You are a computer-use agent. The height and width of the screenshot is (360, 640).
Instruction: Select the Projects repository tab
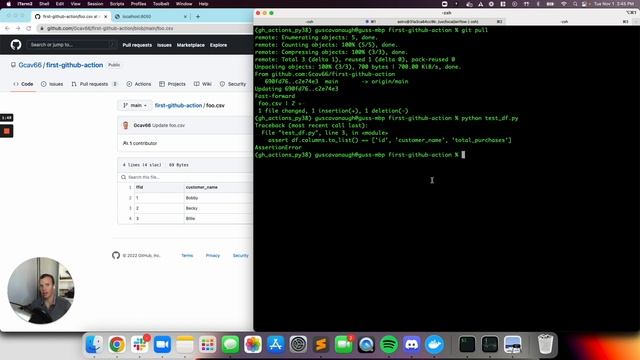(x=172, y=84)
